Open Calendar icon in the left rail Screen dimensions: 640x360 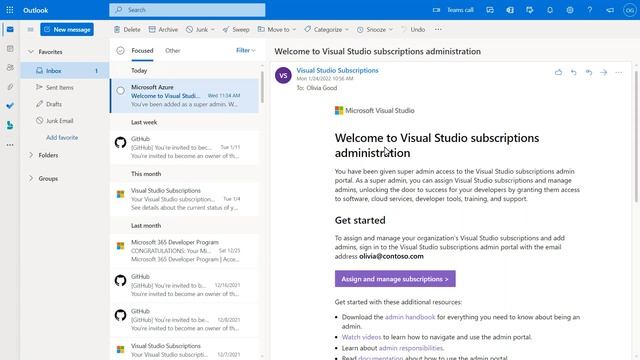click(10, 49)
